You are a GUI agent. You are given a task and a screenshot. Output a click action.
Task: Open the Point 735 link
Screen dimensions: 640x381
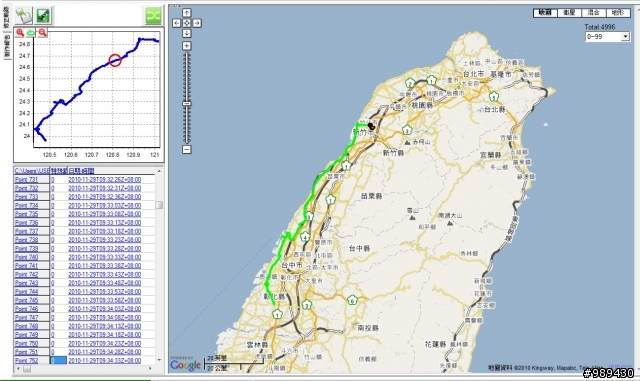click(x=26, y=214)
